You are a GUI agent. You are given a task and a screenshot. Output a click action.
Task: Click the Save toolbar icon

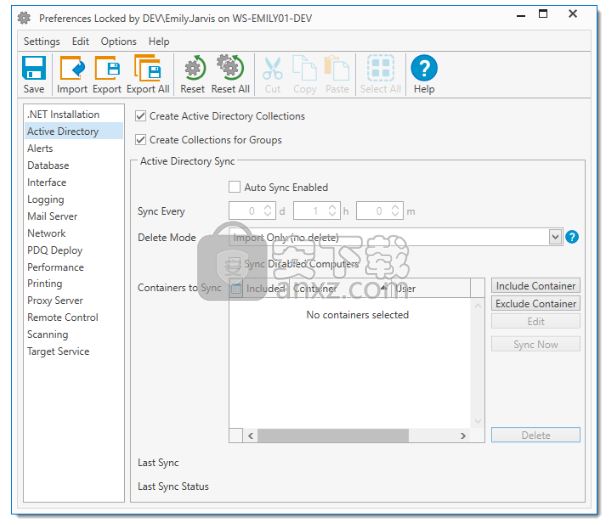coord(34,68)
